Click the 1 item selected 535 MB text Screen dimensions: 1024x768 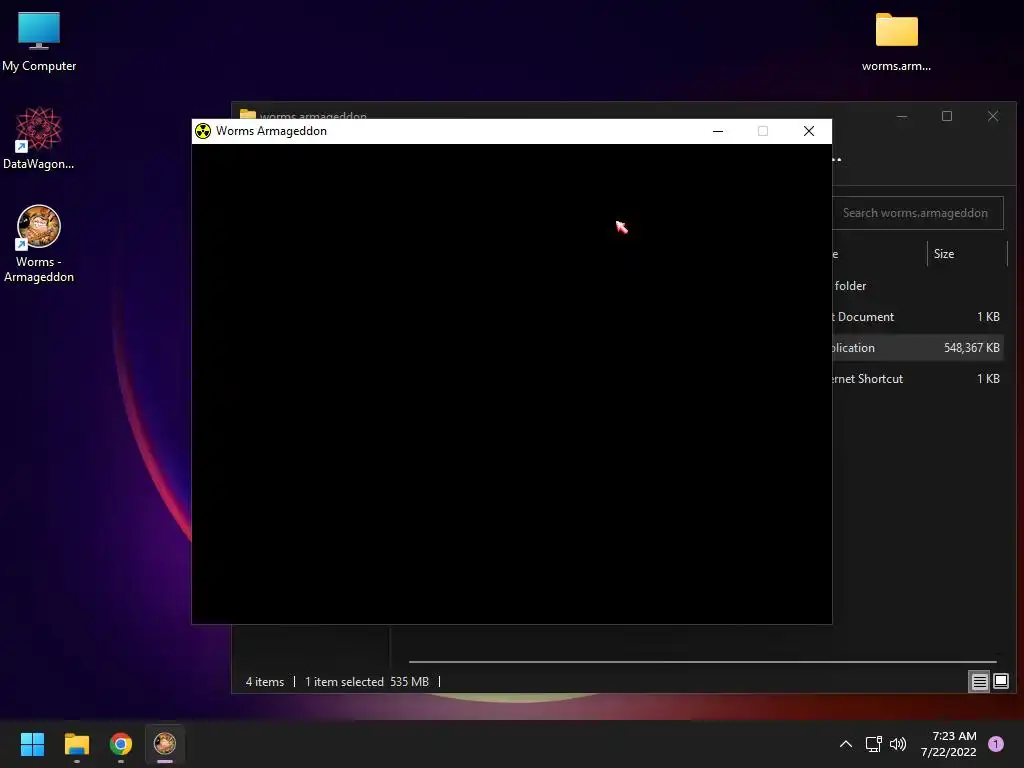click(367, 682)
